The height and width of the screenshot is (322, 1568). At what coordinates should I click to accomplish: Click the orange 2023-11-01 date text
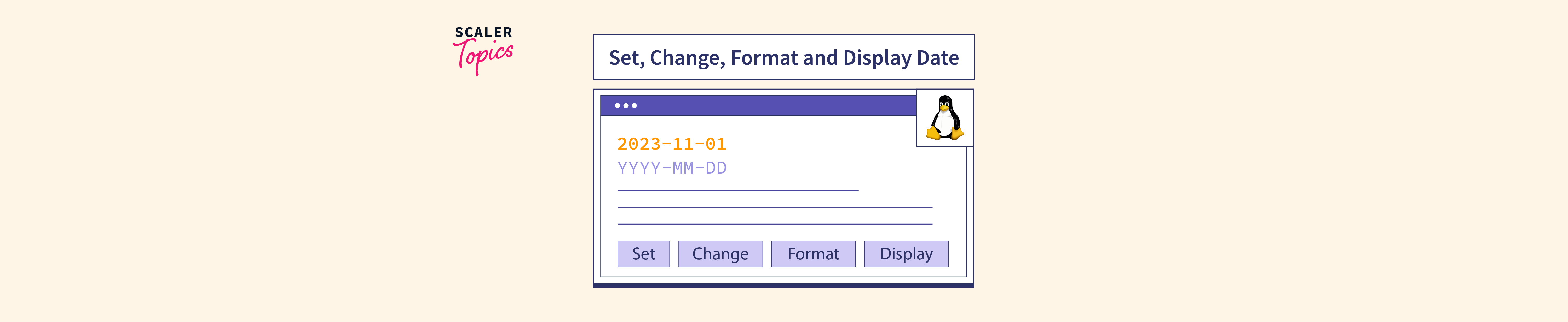pos(671,144)
